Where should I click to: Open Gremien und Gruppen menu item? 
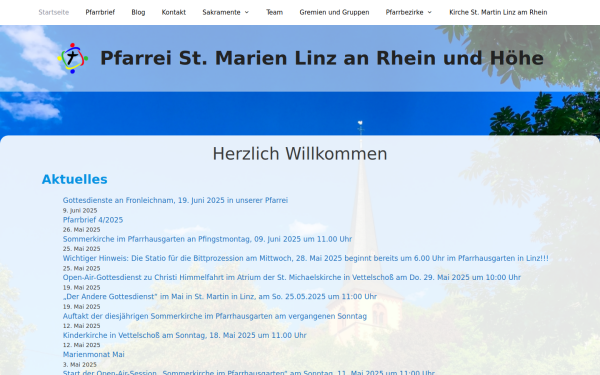[x=334, y=12]
